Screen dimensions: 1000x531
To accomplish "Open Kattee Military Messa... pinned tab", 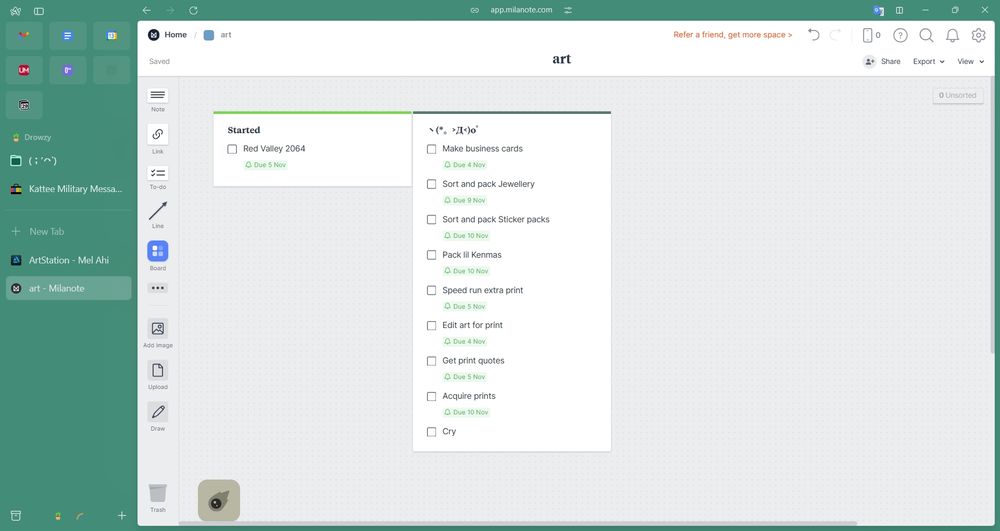I will 69,189.
